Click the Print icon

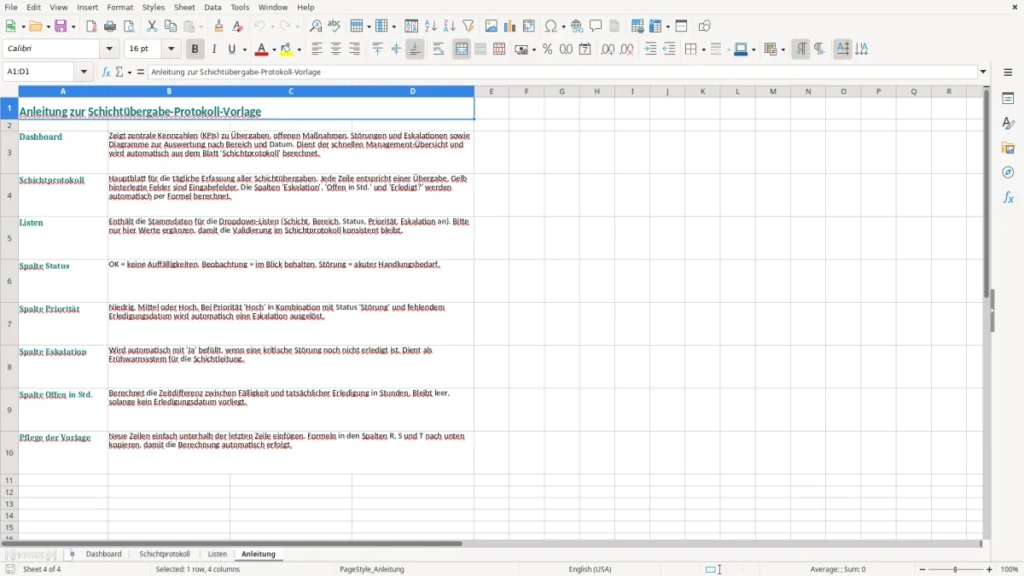click(x=110, y=26)
